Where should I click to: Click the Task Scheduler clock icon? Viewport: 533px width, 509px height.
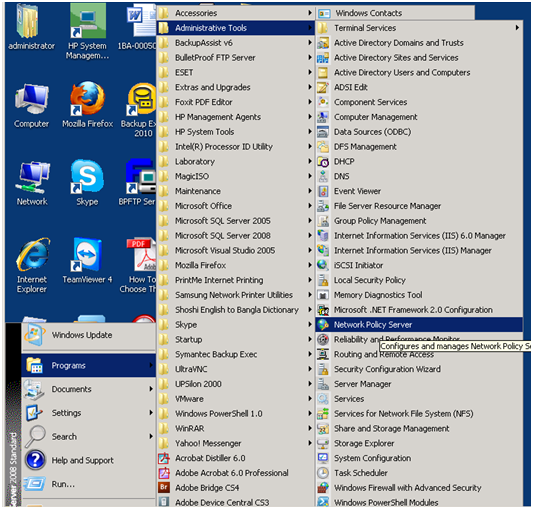pyautogui.click(x=323, y=473)
